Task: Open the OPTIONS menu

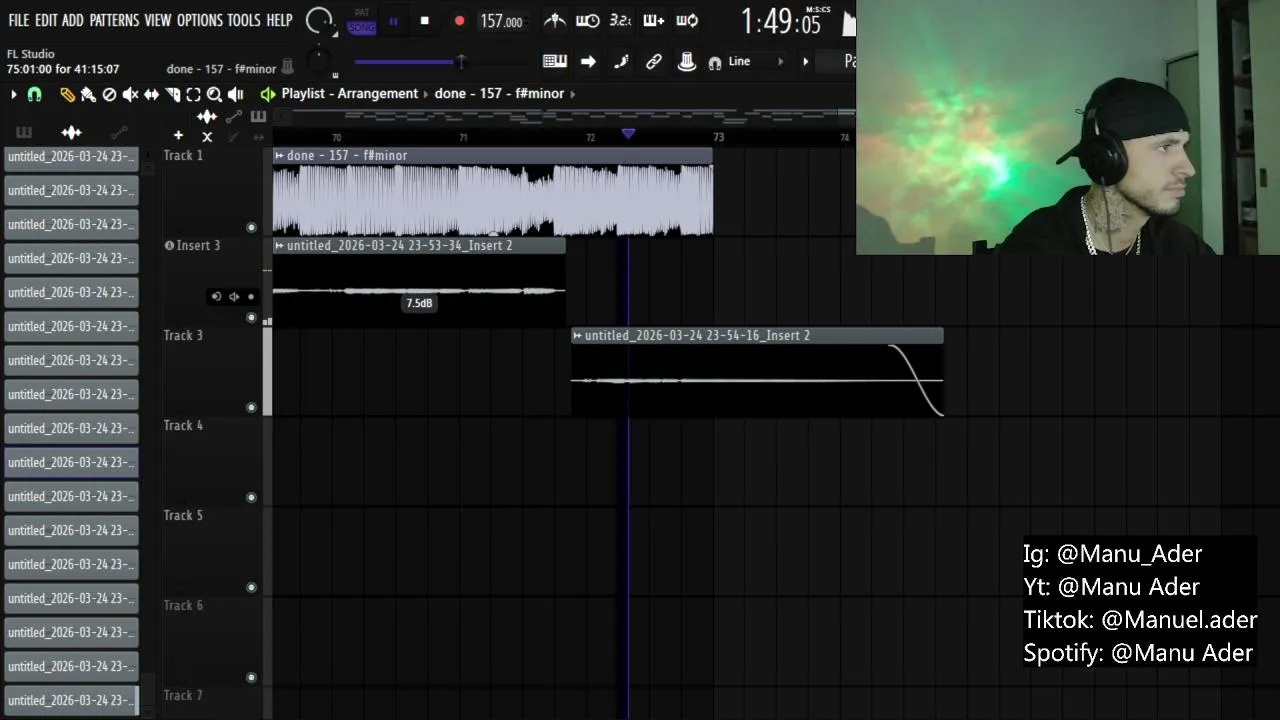Action: pos(199,20)
